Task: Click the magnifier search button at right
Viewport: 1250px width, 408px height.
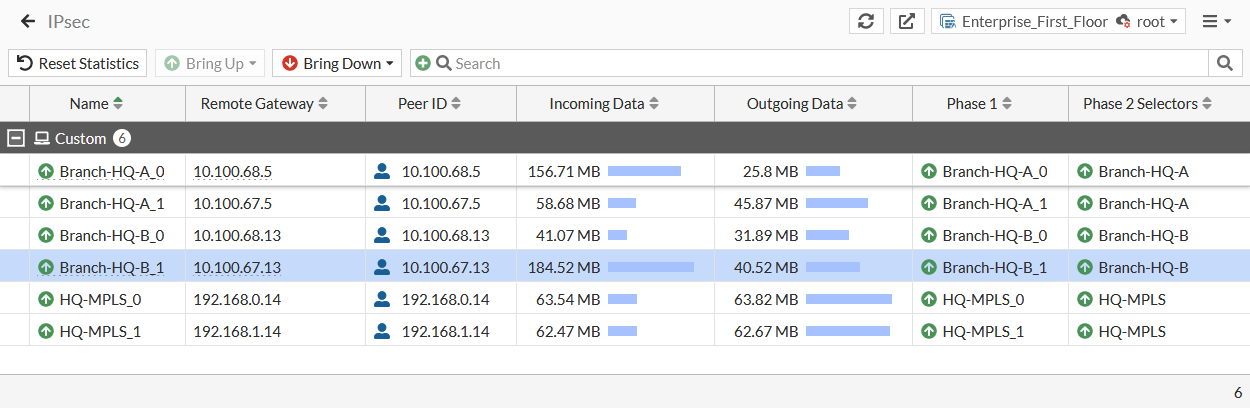Action: click(1224, 63)
